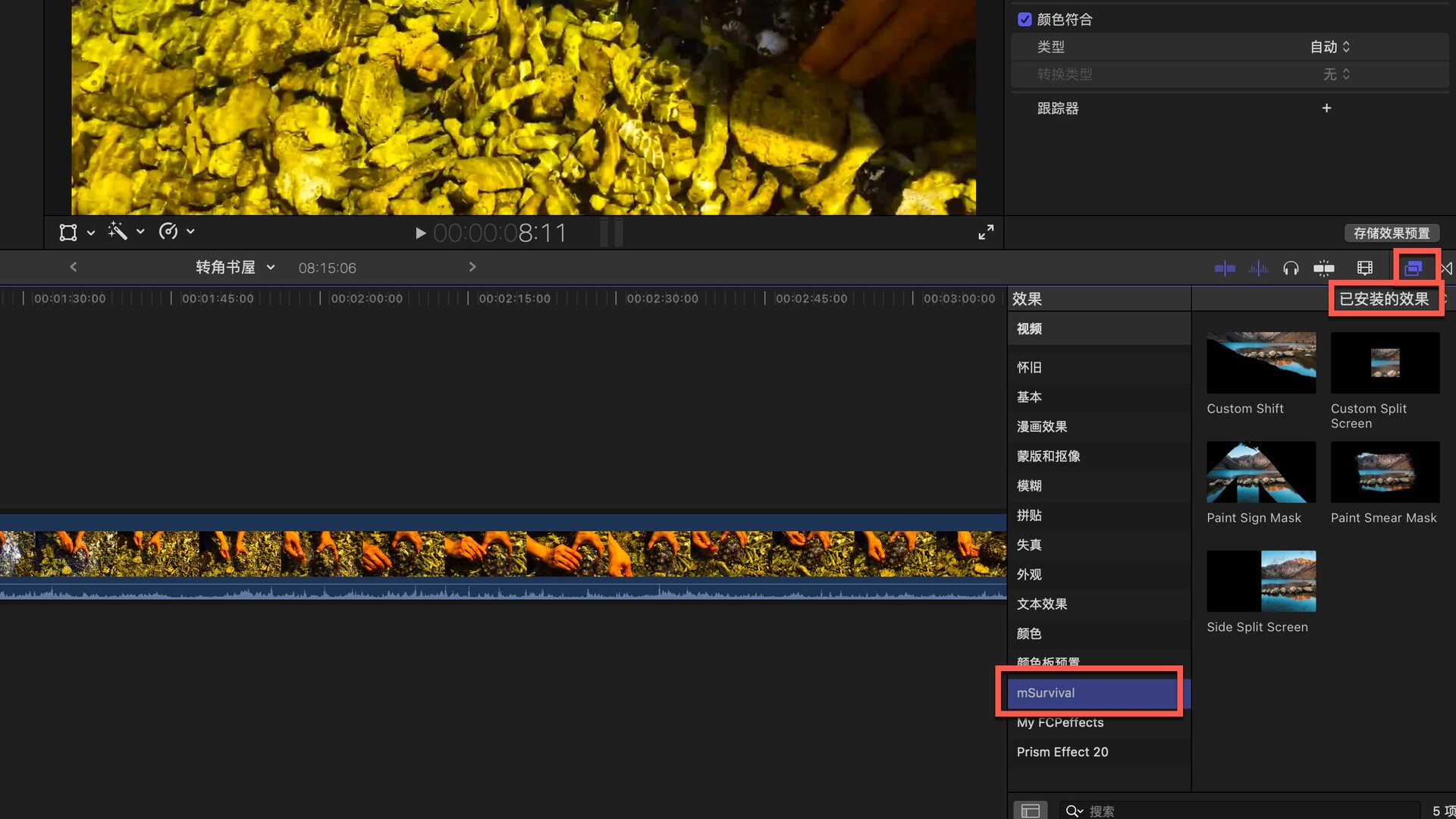This screenshot has height=819, width=1456.
Task: Select the Paint Smear Mask effect thumbnail
Action: click(x=1385, y=472)
